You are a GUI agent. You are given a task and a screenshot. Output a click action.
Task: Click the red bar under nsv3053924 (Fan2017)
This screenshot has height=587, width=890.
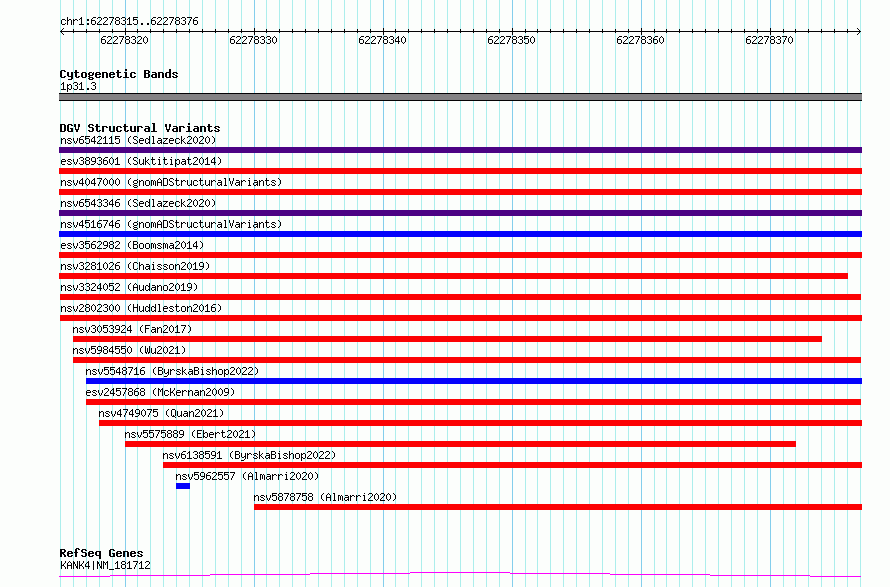(447, 339)
